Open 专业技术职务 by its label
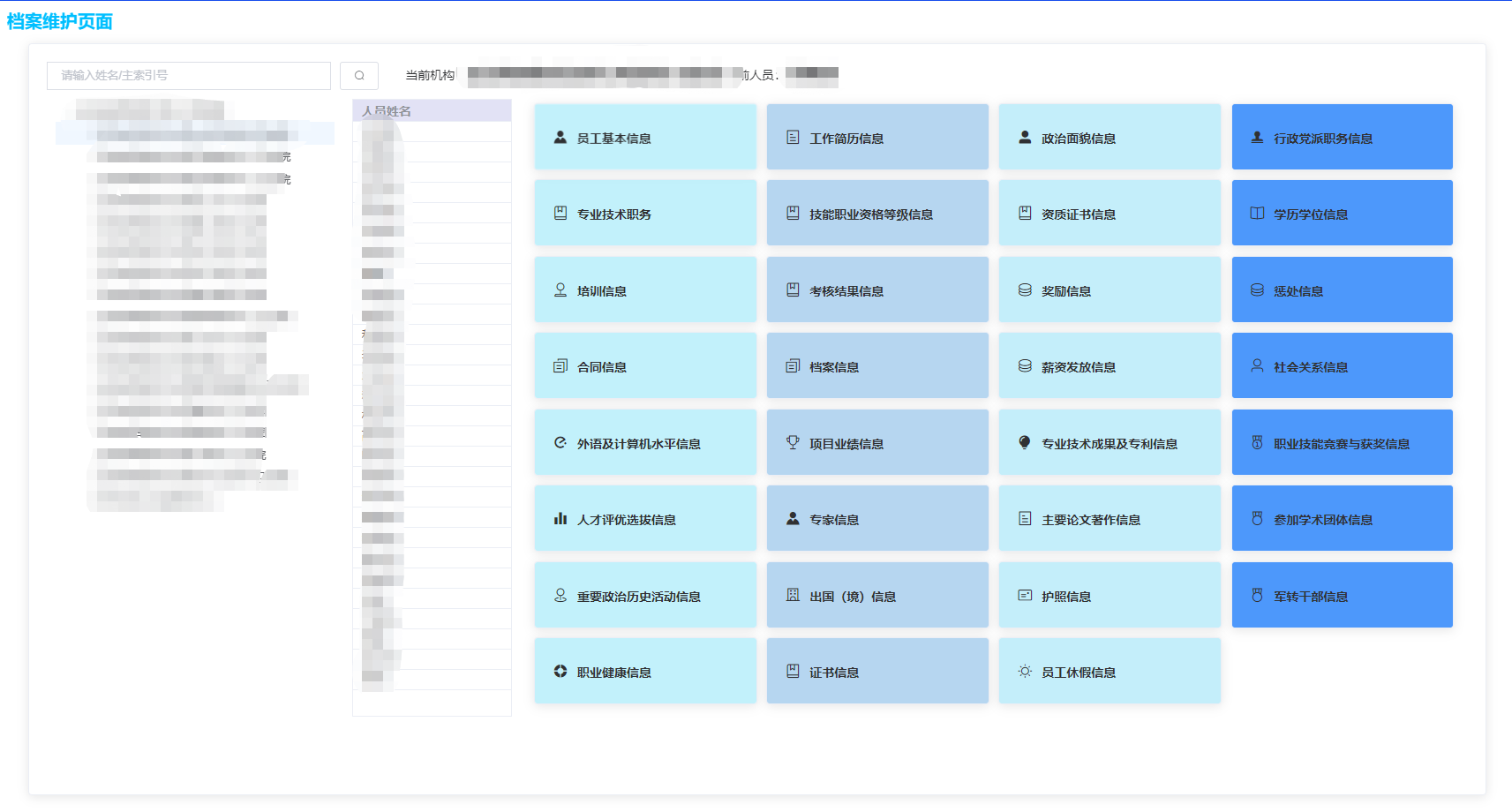The image size is (1512, 812). tap(614, 214)
